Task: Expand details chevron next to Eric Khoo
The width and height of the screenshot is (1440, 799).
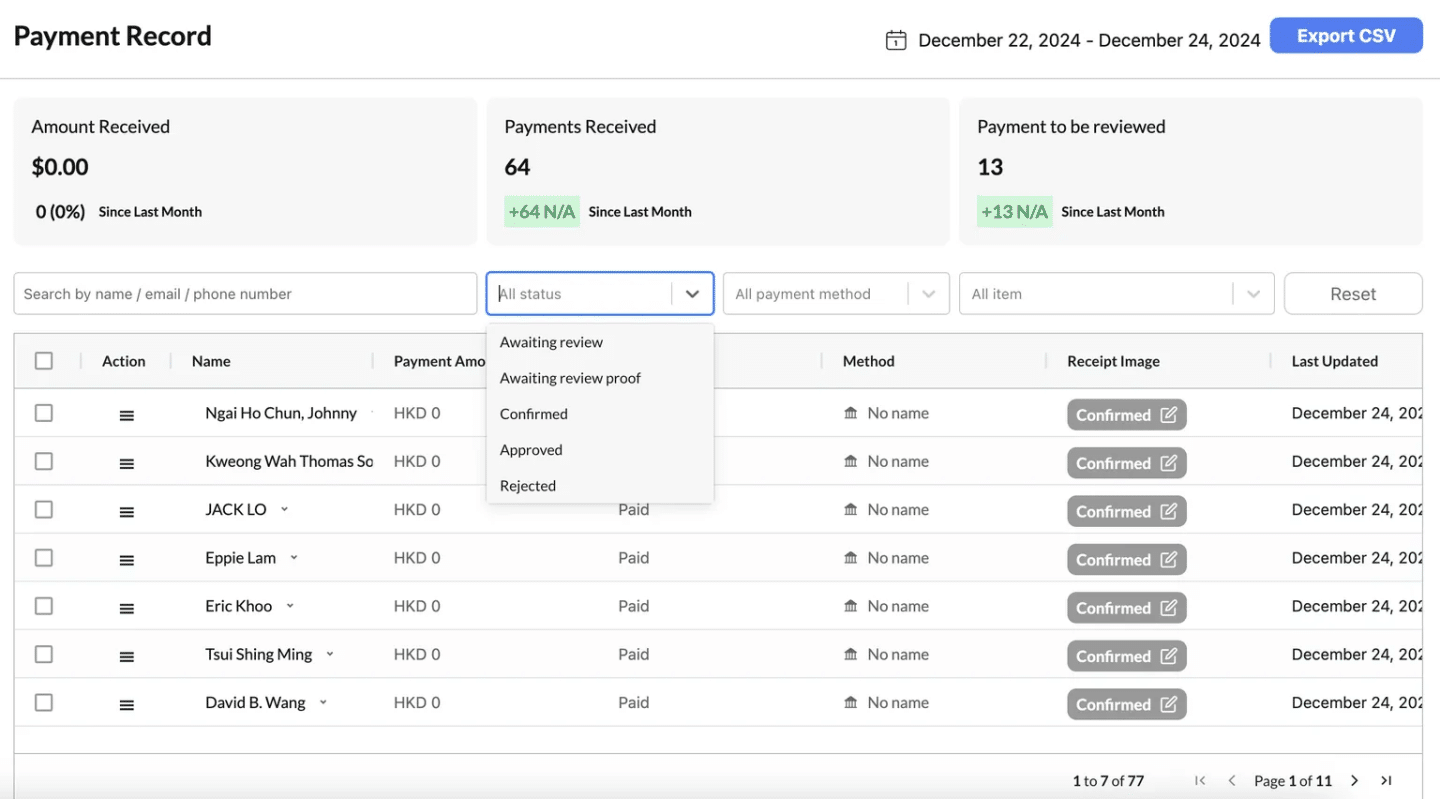Action: [x=290, y=605]
